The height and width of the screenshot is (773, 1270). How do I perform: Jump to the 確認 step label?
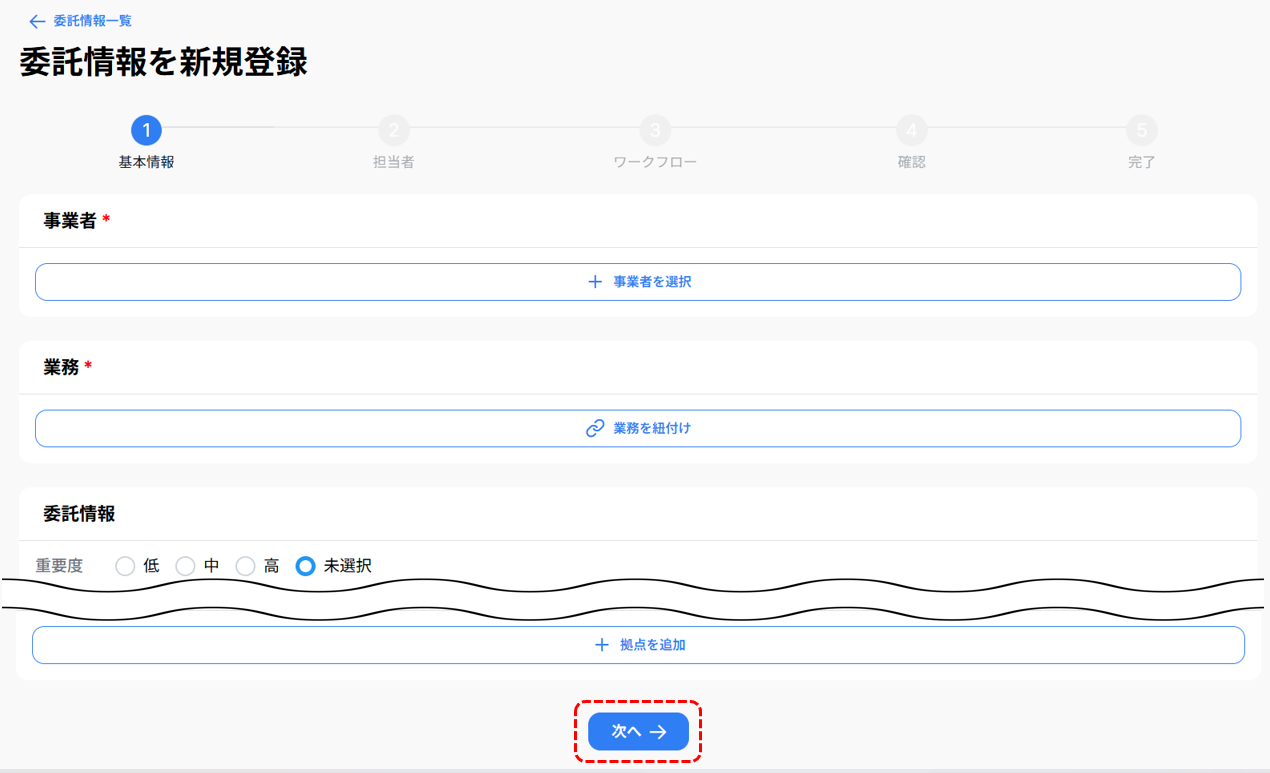[x=911, y=162]
